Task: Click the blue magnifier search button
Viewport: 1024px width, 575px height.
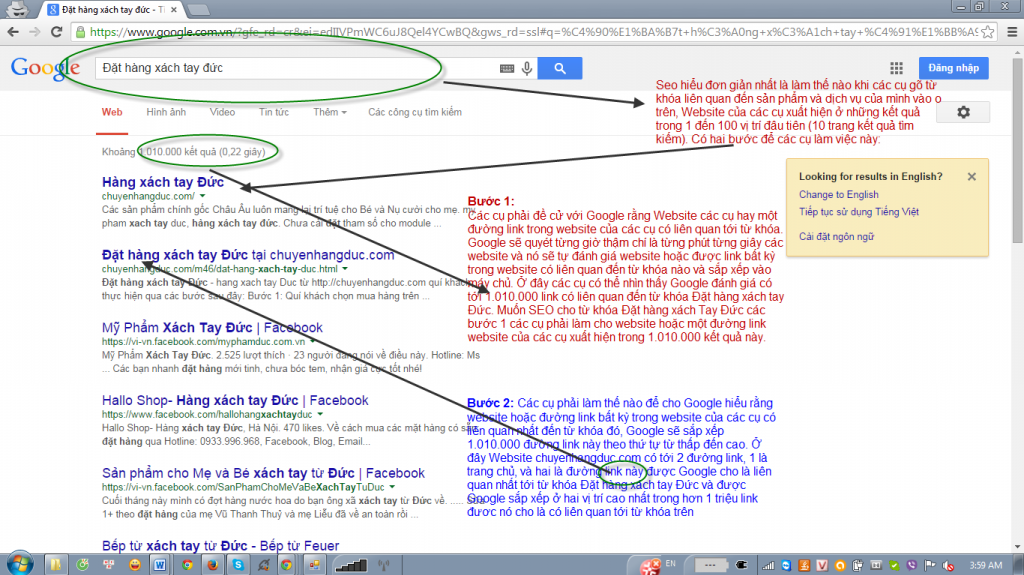Action: (560, 68)
